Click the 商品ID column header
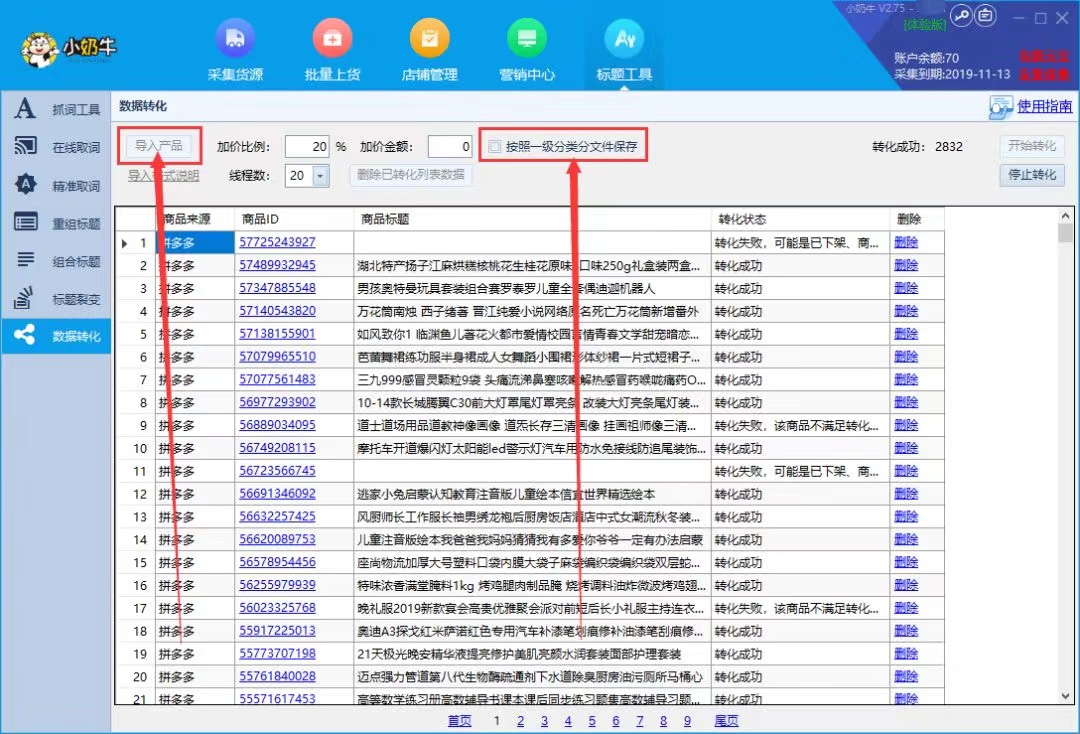The image size is (1080, 734). (294, 219)
